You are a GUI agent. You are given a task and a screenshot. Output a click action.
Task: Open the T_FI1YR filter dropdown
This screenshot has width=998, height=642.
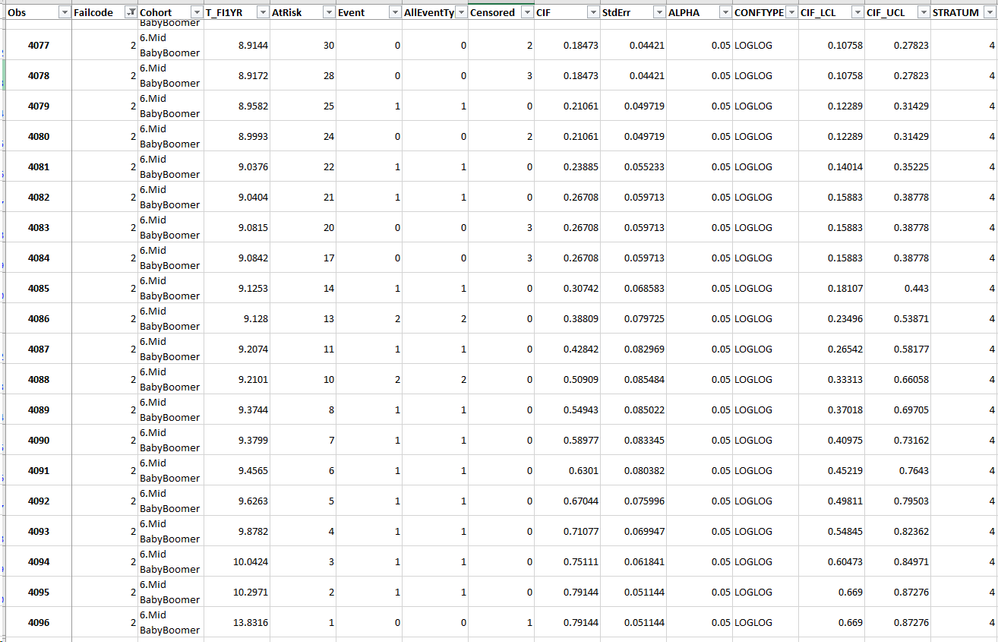[263, 12]
